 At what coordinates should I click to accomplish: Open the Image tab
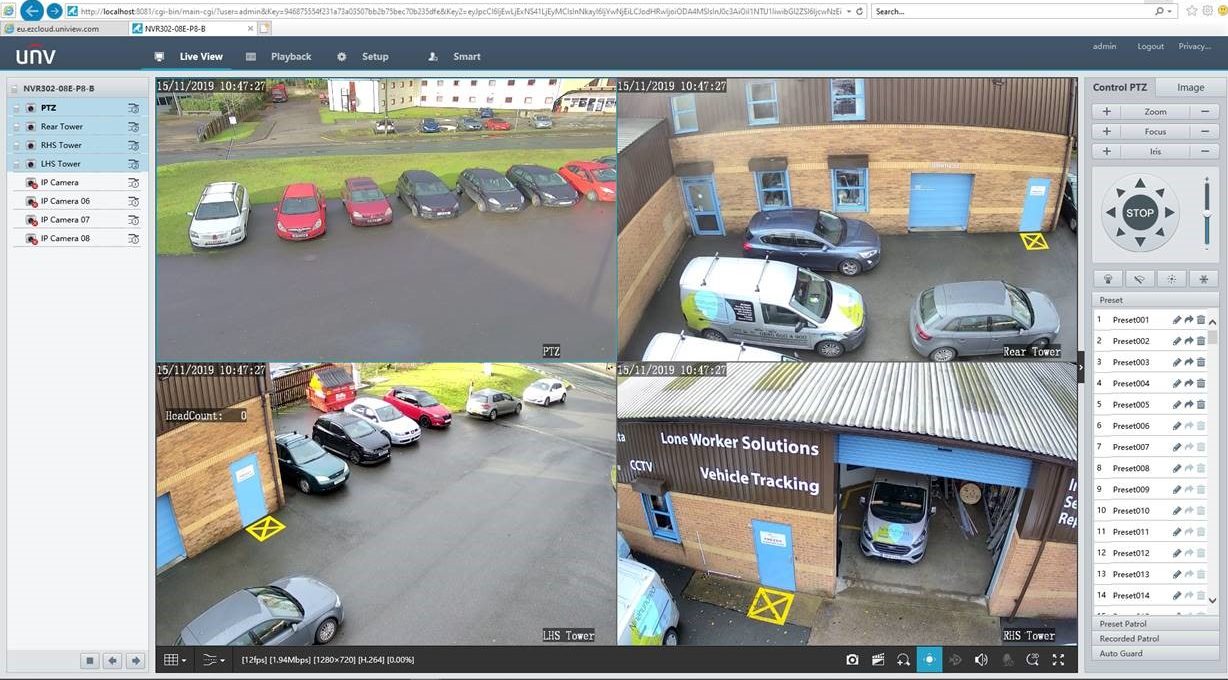(1190, 87)
